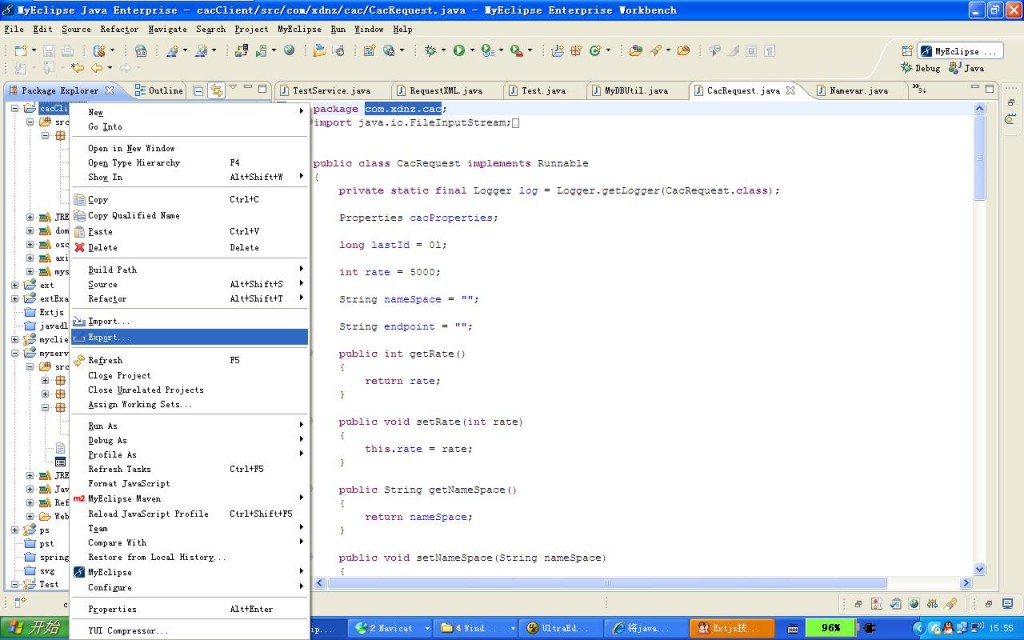Collapse the cacClient project tree node

pos(16,108)
